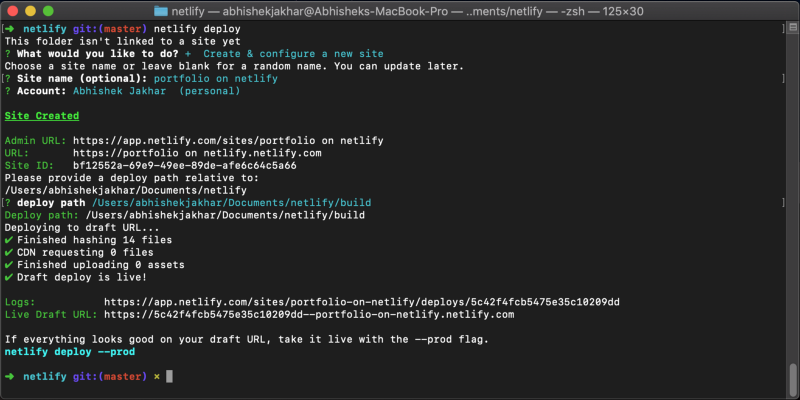
Task: Click the checkmark beside CDN requesting 0 files
Action: tap(9, 252)
